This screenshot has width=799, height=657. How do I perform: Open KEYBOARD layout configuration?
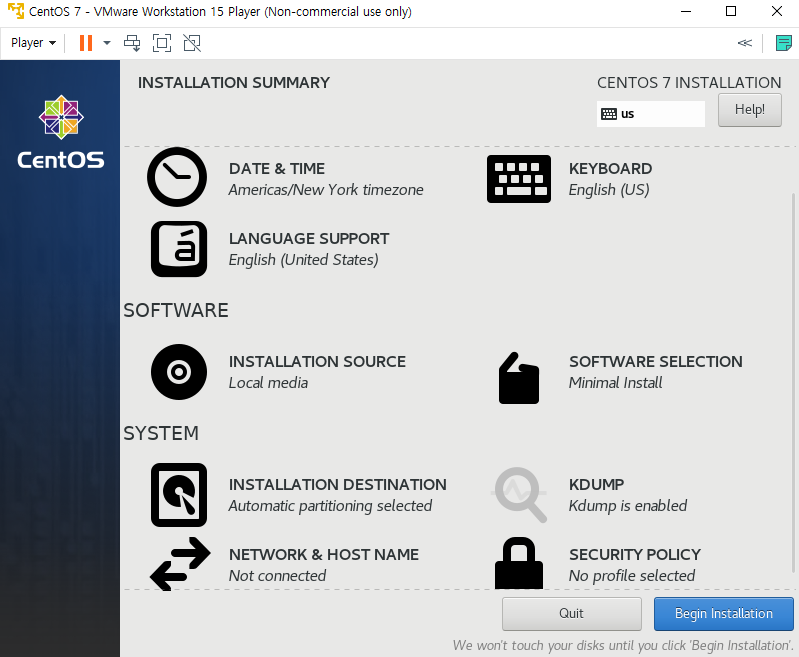pos(610,169)
